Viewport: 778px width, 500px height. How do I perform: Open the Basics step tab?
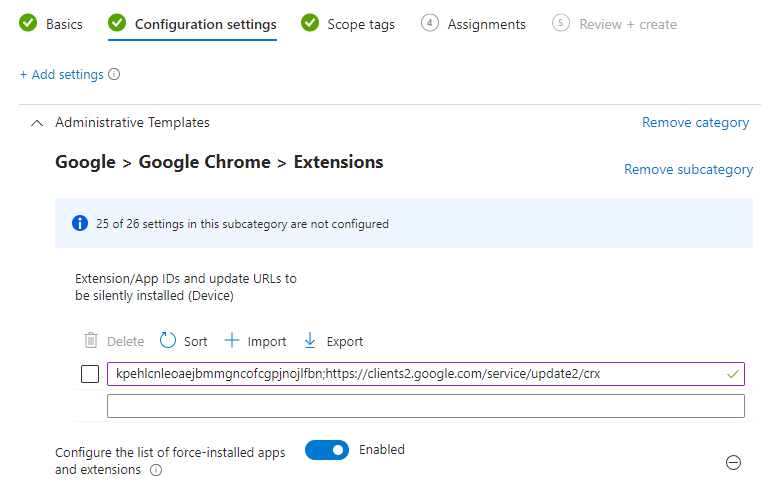tap(52, 24)
